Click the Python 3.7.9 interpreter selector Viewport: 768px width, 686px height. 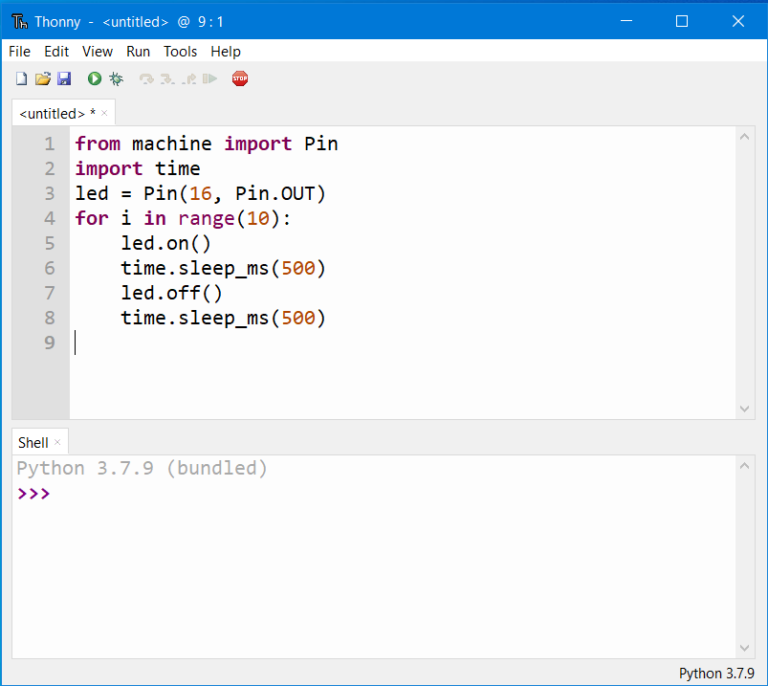716,673
